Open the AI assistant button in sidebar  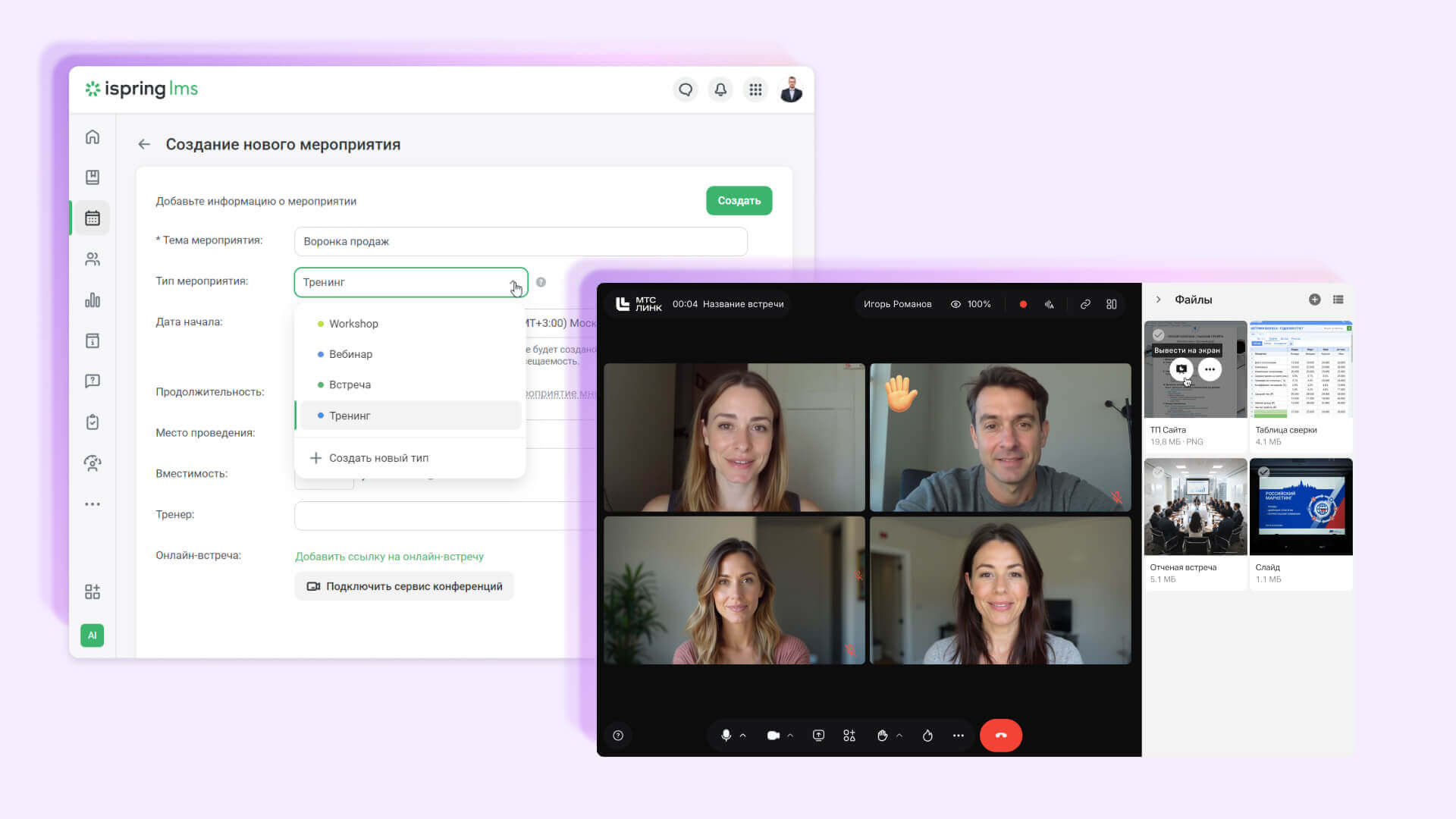[x=93, y=635]
